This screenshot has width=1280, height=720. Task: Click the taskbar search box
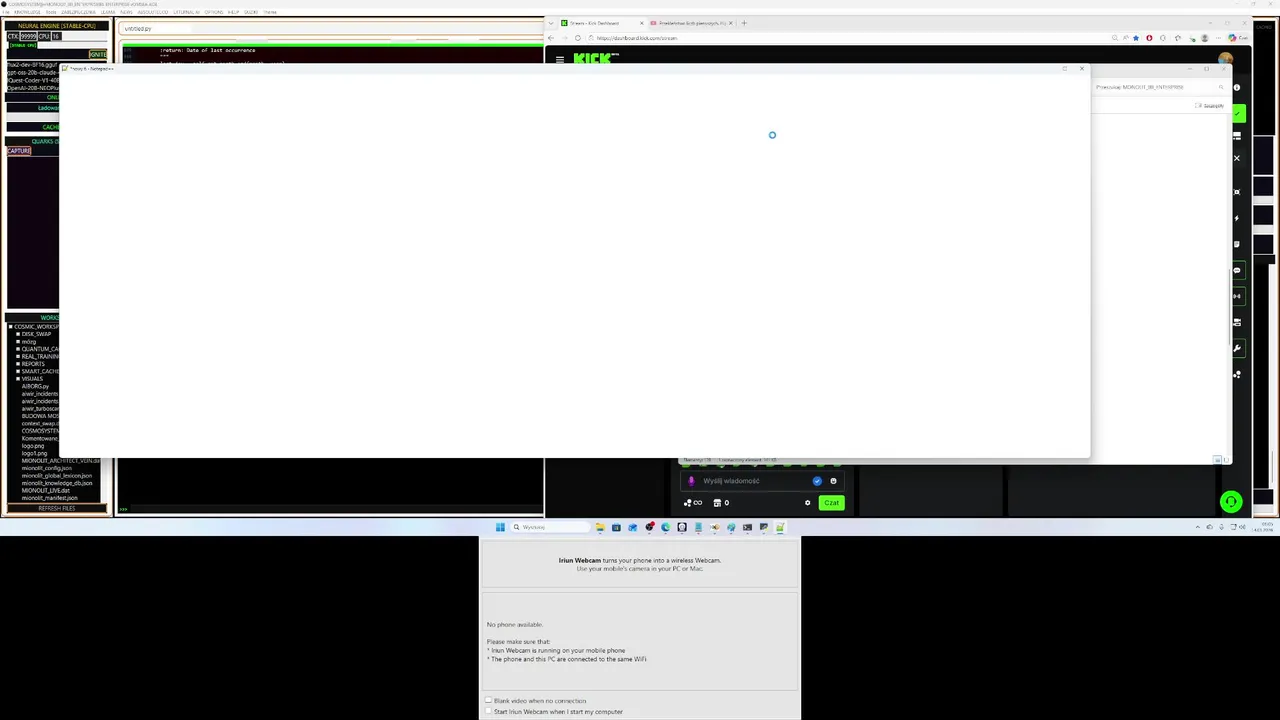click(550, 527)
